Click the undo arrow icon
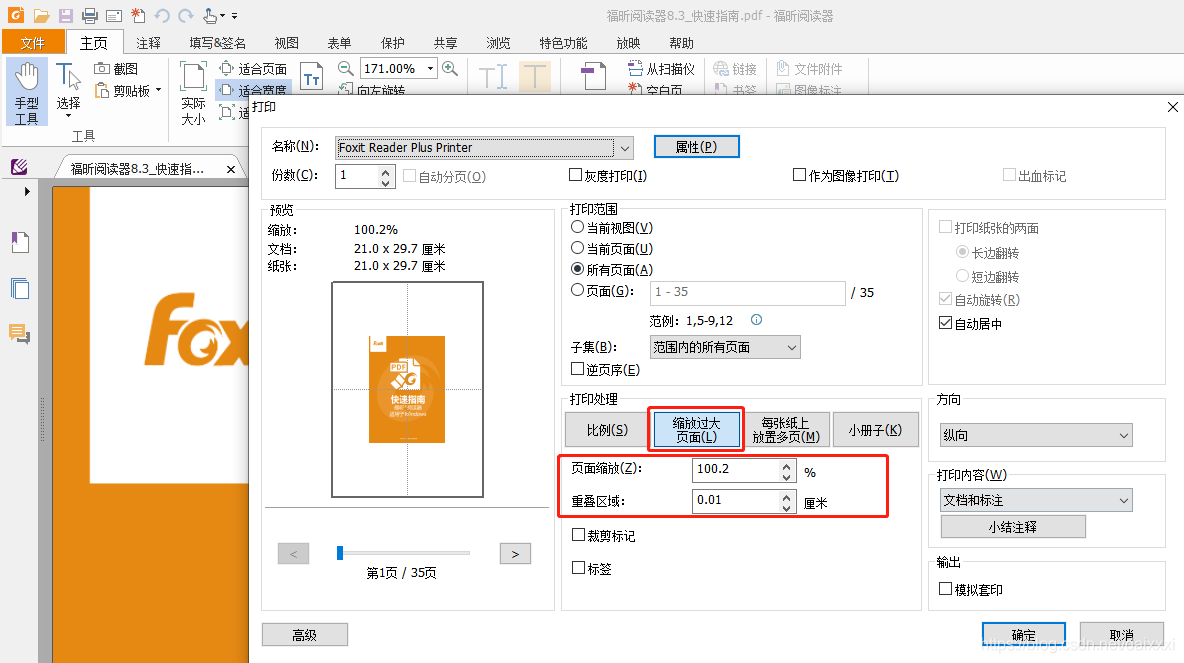Screen dimensions: 1184x663 pos(162,16)
